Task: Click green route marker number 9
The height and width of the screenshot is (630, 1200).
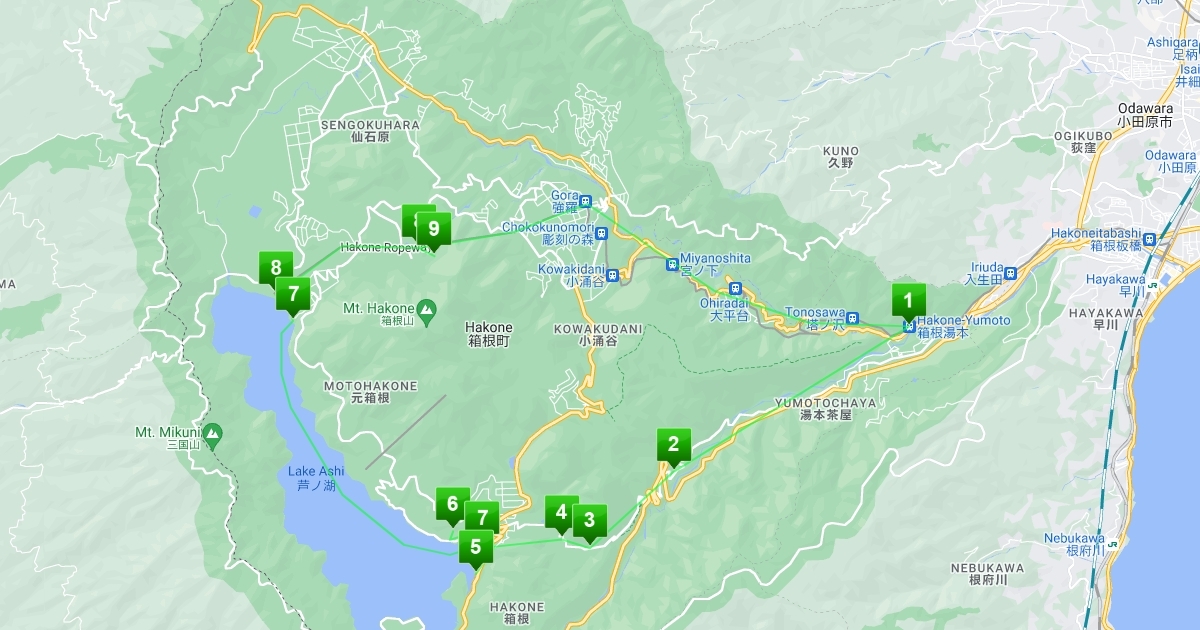Action: point(433,230)
